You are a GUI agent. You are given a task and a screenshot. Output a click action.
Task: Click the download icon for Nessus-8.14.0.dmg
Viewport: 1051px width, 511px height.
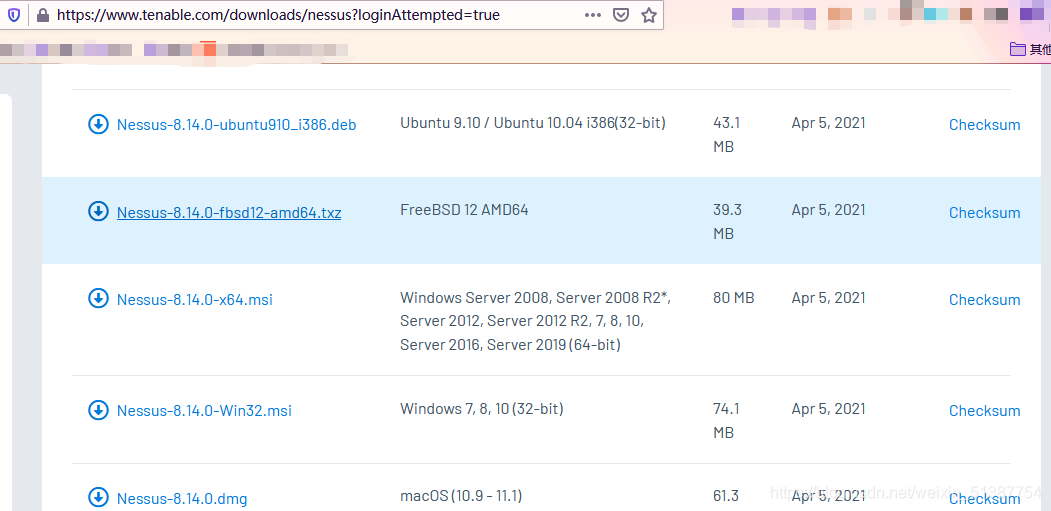tap(98, 498)
